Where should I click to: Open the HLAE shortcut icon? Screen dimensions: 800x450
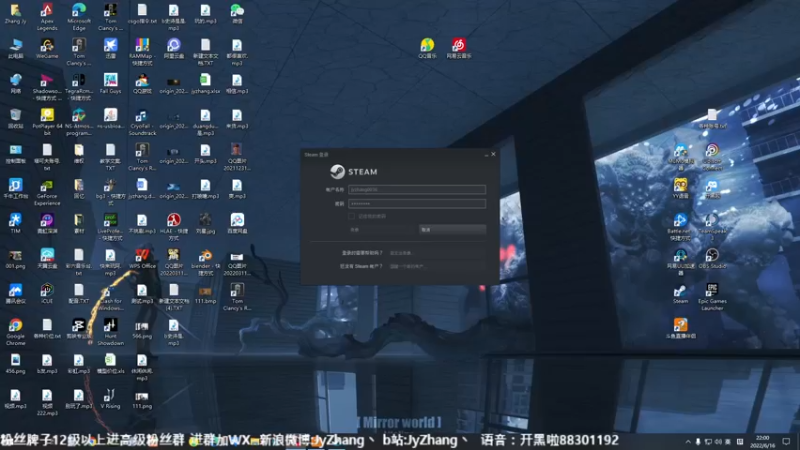point(173,227)
